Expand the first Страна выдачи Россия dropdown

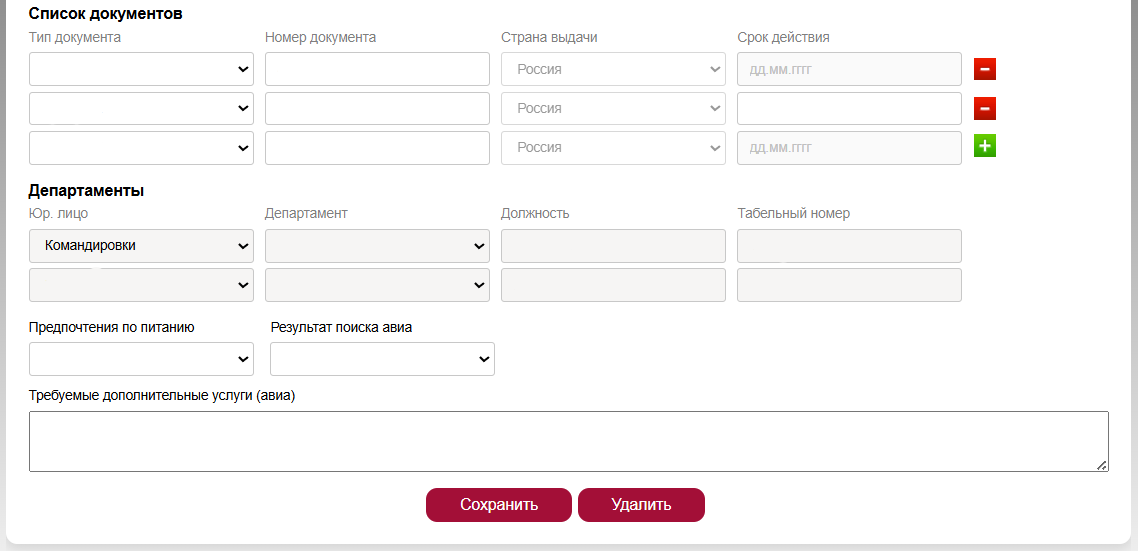point(613,69)
